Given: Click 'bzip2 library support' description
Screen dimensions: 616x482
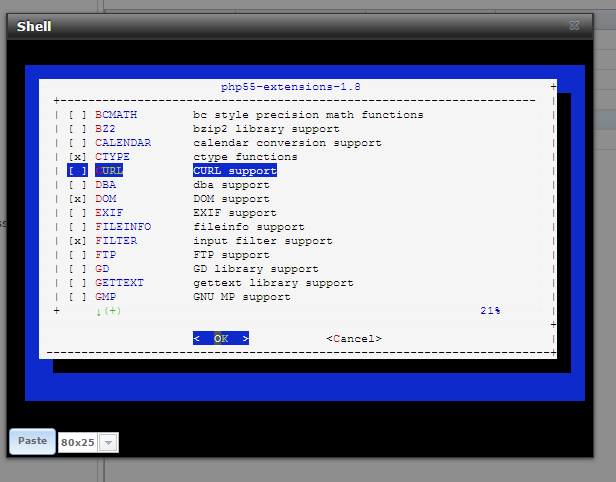Looking at the screenshot, I should (266, 129).
